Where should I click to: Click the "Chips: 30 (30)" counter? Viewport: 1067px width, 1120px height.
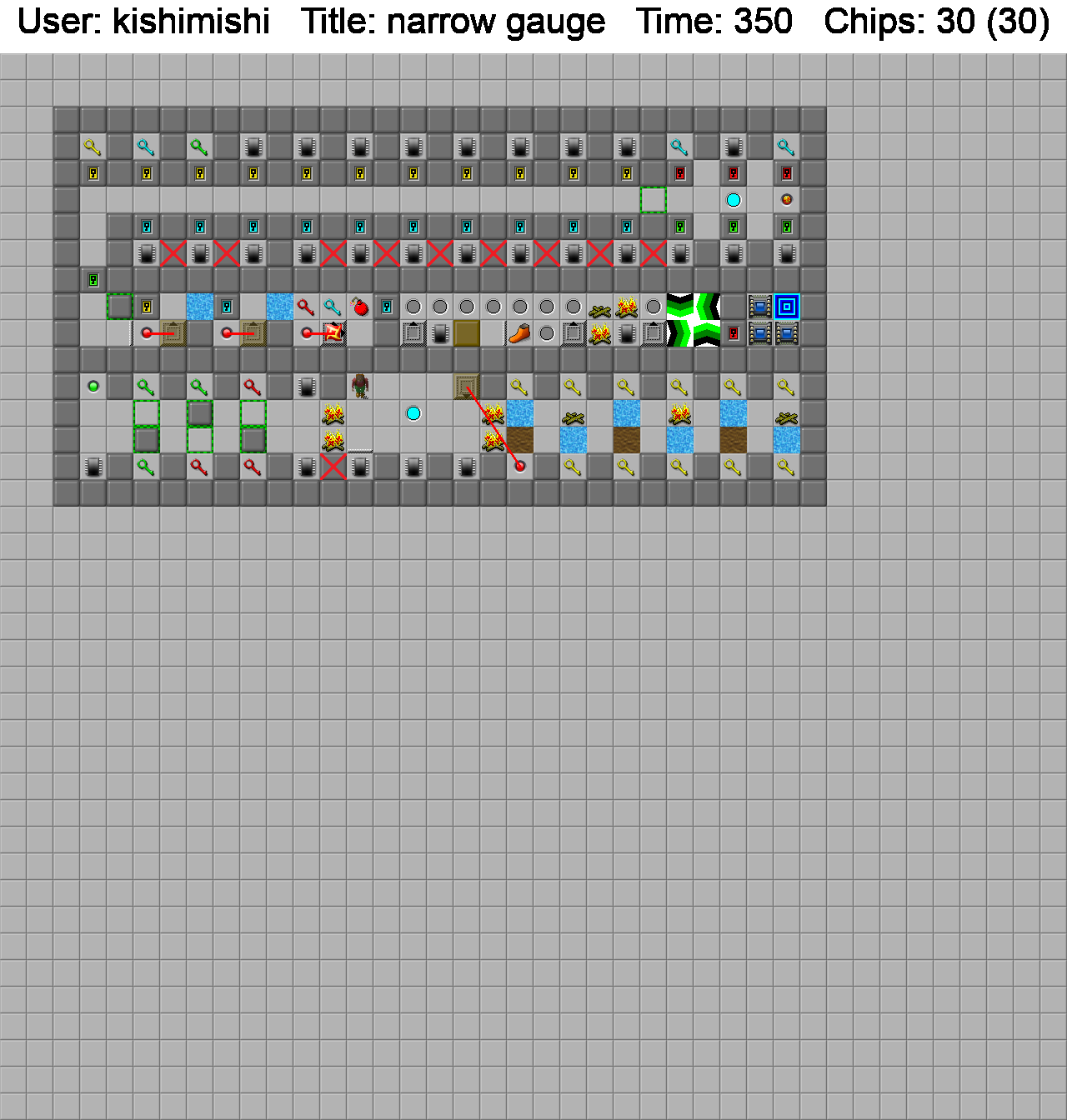pyautogui.click(x=936, y=22)
